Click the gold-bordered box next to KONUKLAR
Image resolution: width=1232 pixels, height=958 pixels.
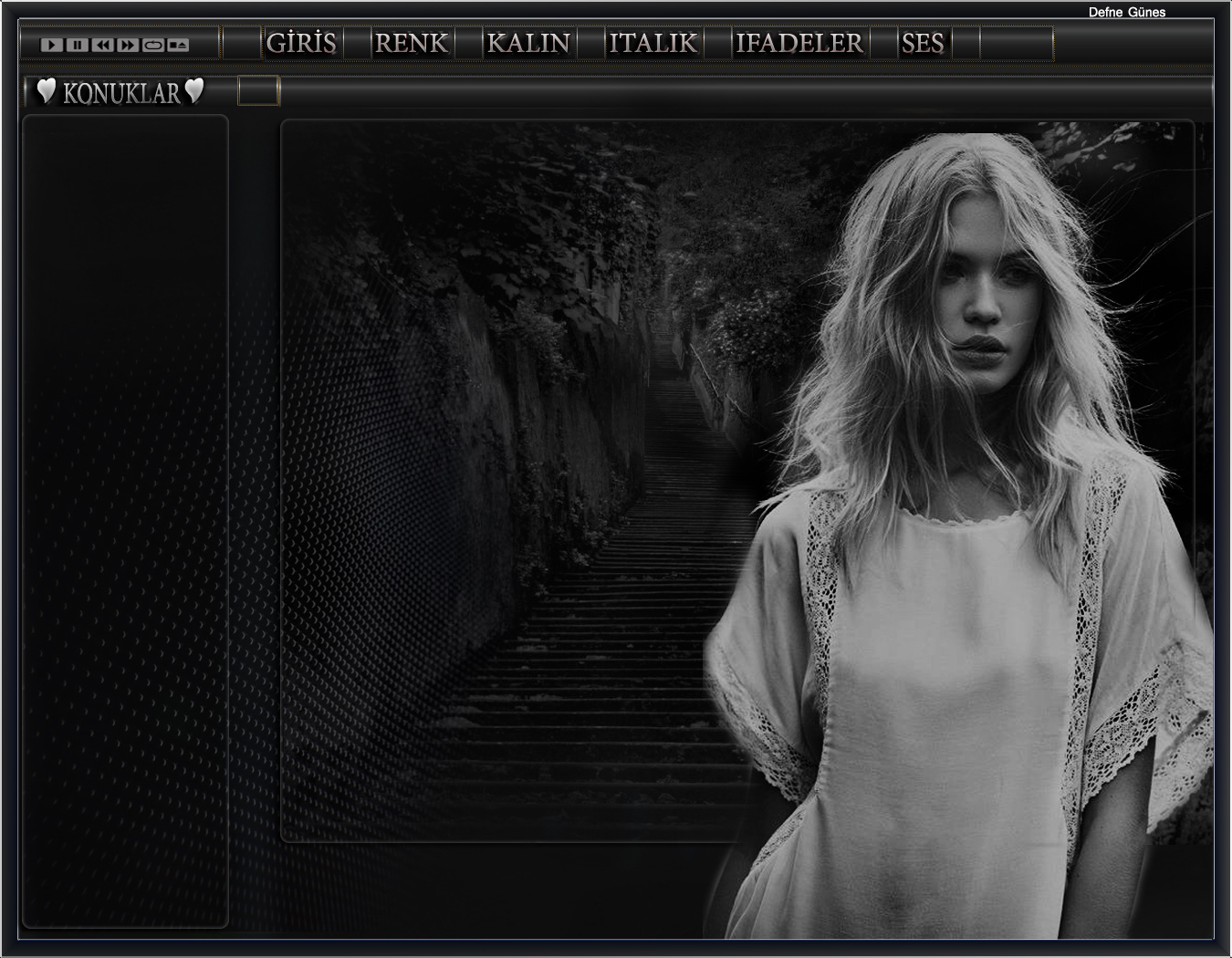(258, 91)
